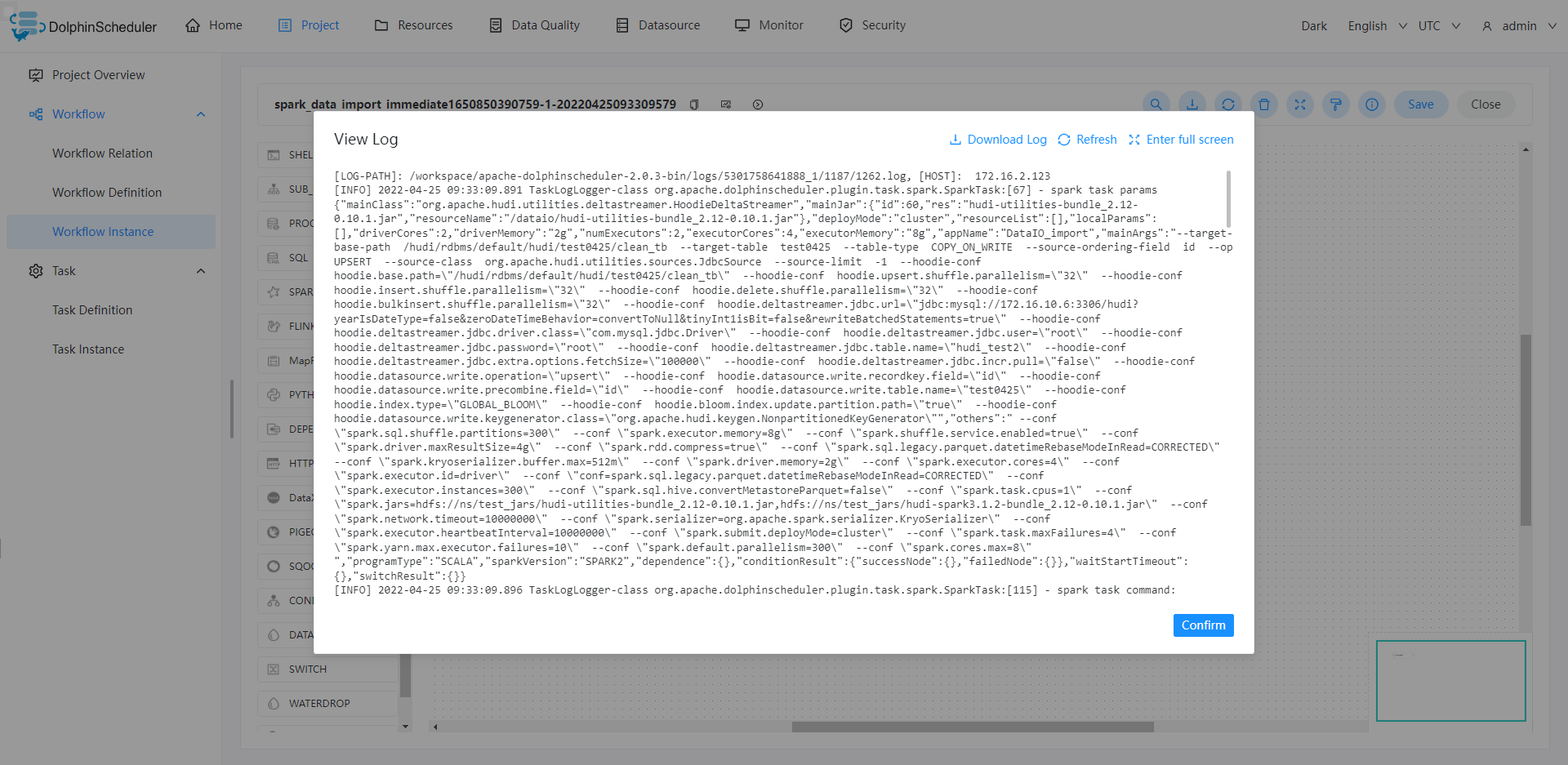This screenshot has height=765, width=1568.
Task: Open the Resources menu
Action: [413, 25]
